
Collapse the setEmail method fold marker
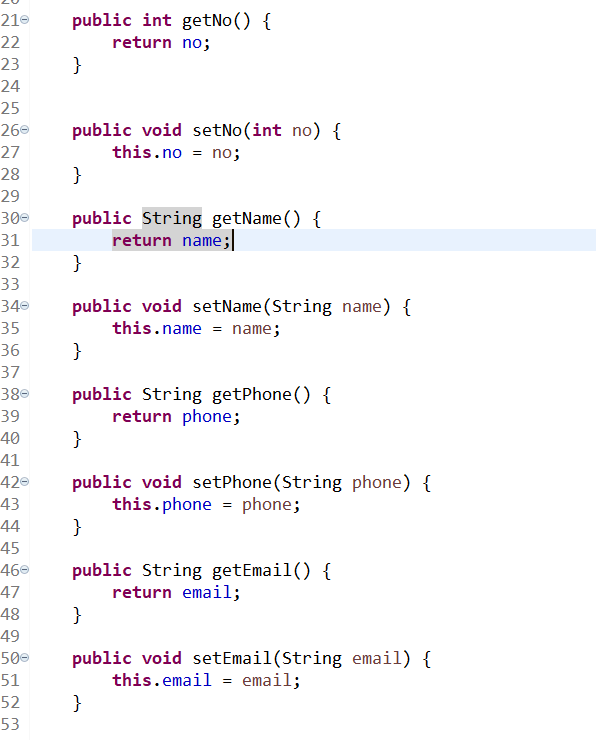[25, 658]
